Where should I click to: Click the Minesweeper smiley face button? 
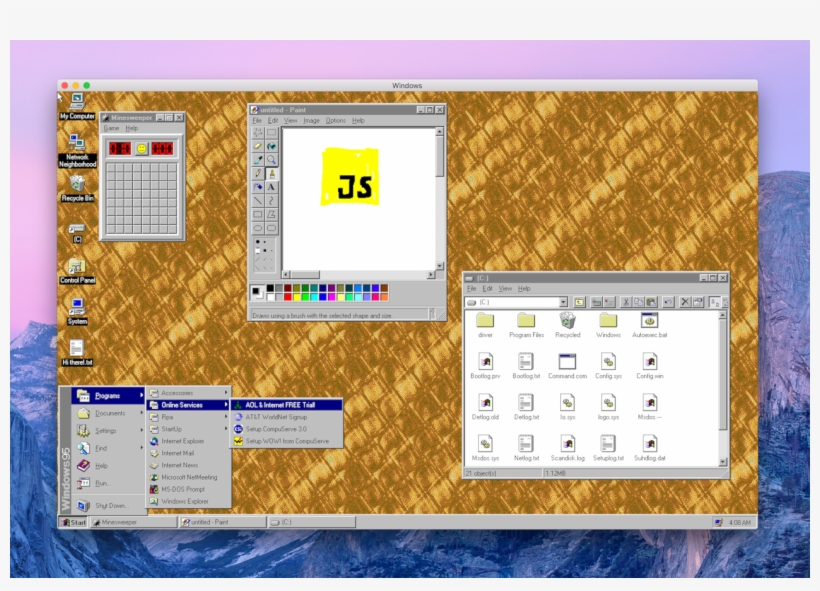pyautogui.click(x=141, y=149)
